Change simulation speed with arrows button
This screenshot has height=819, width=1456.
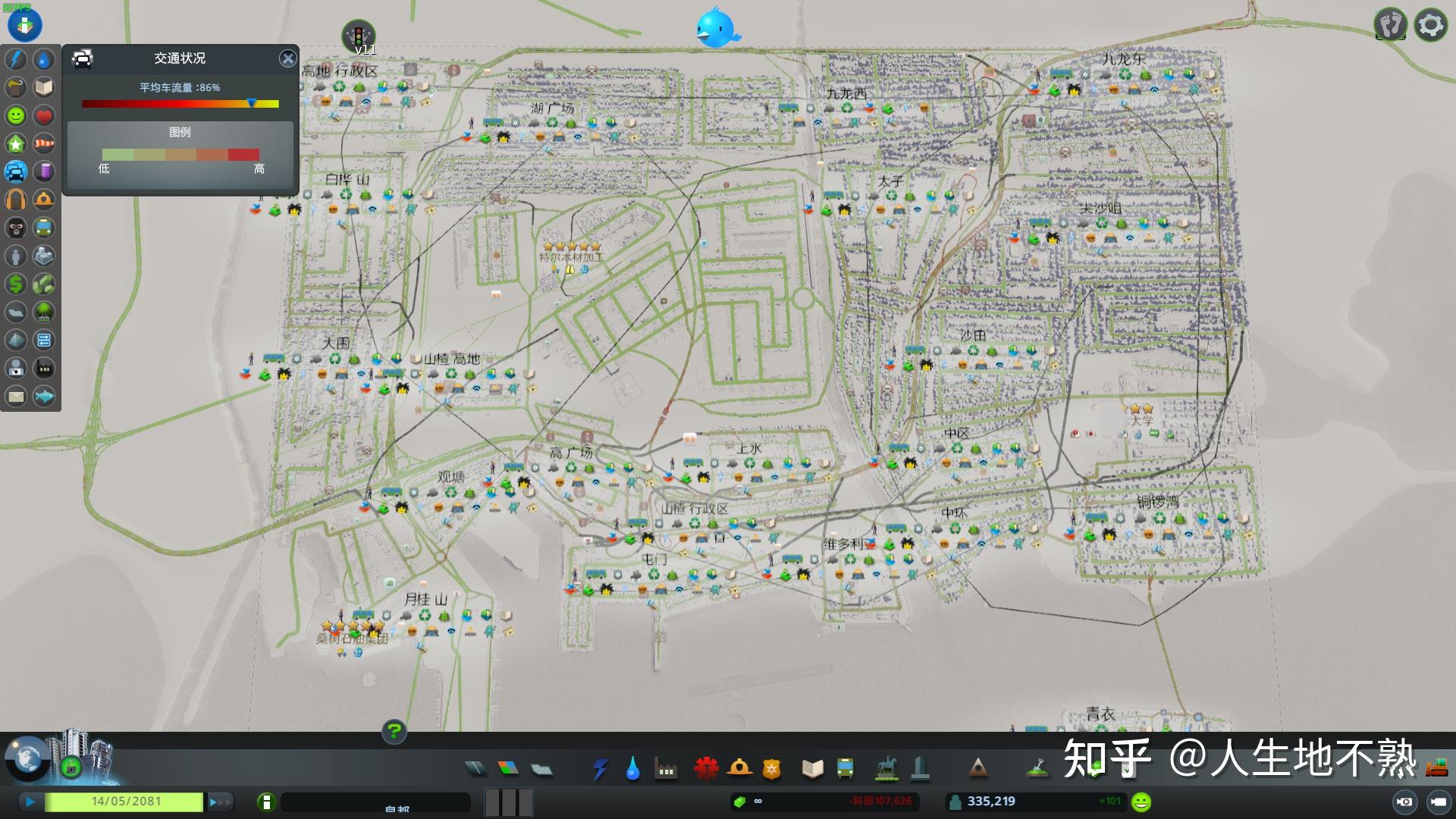pos(219,801)
